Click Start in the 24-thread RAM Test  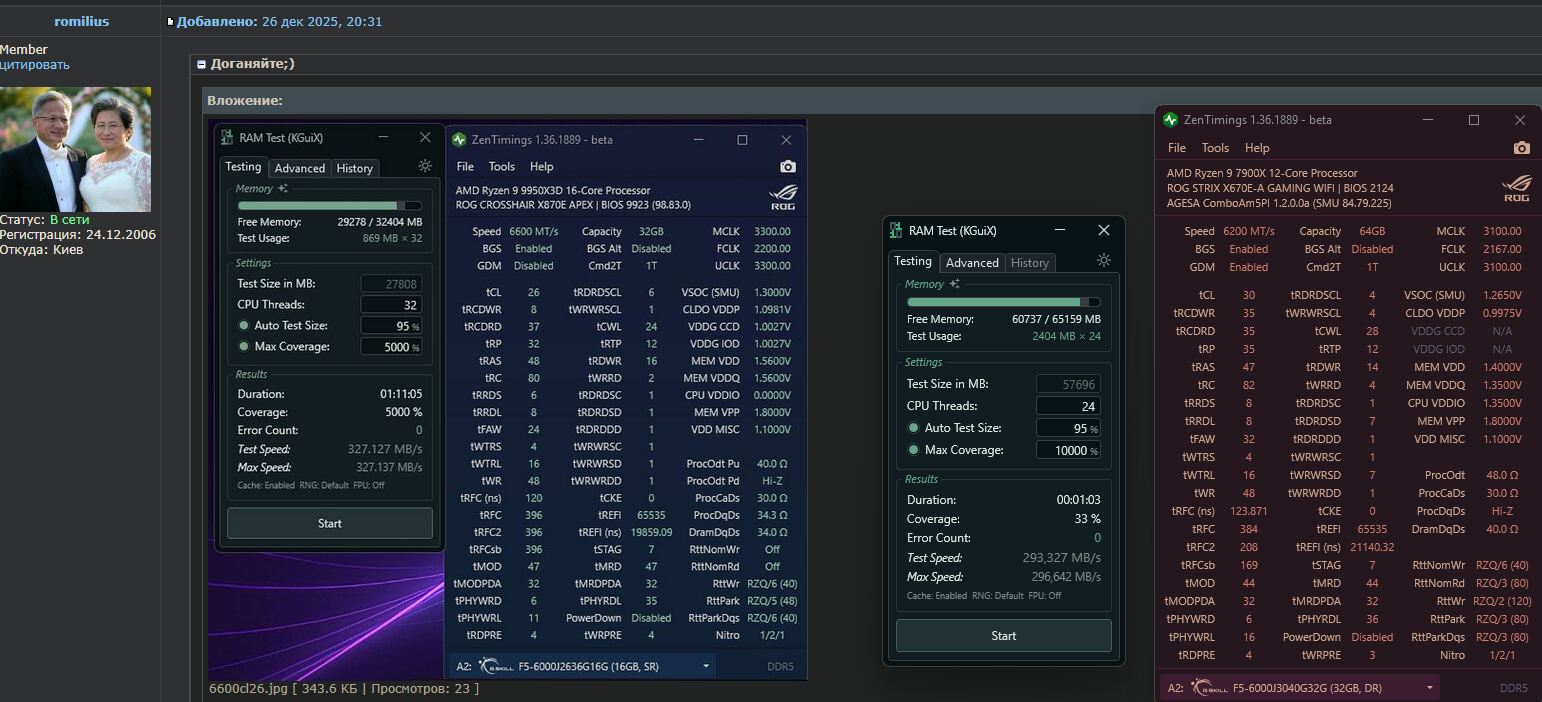[1004, 635]
